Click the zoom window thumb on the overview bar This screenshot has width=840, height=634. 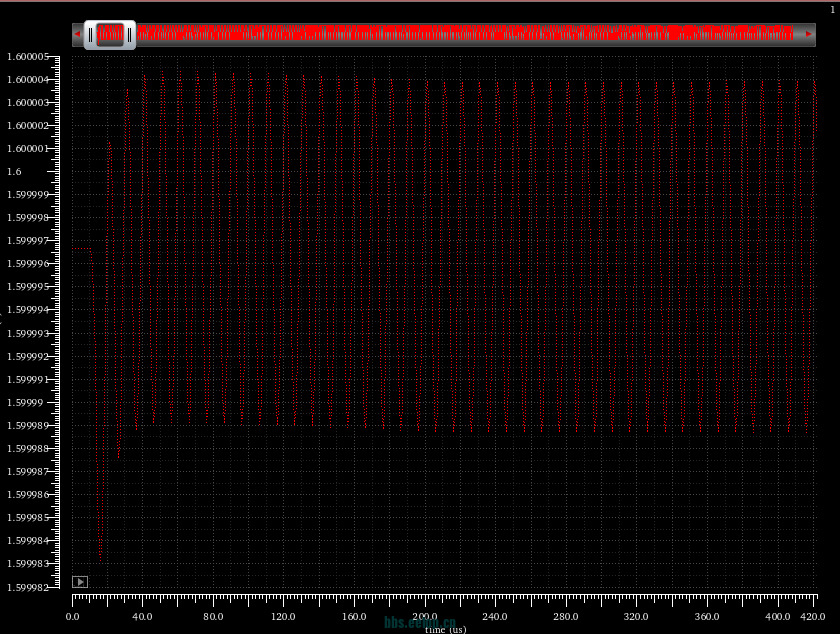tap(110, 35)
